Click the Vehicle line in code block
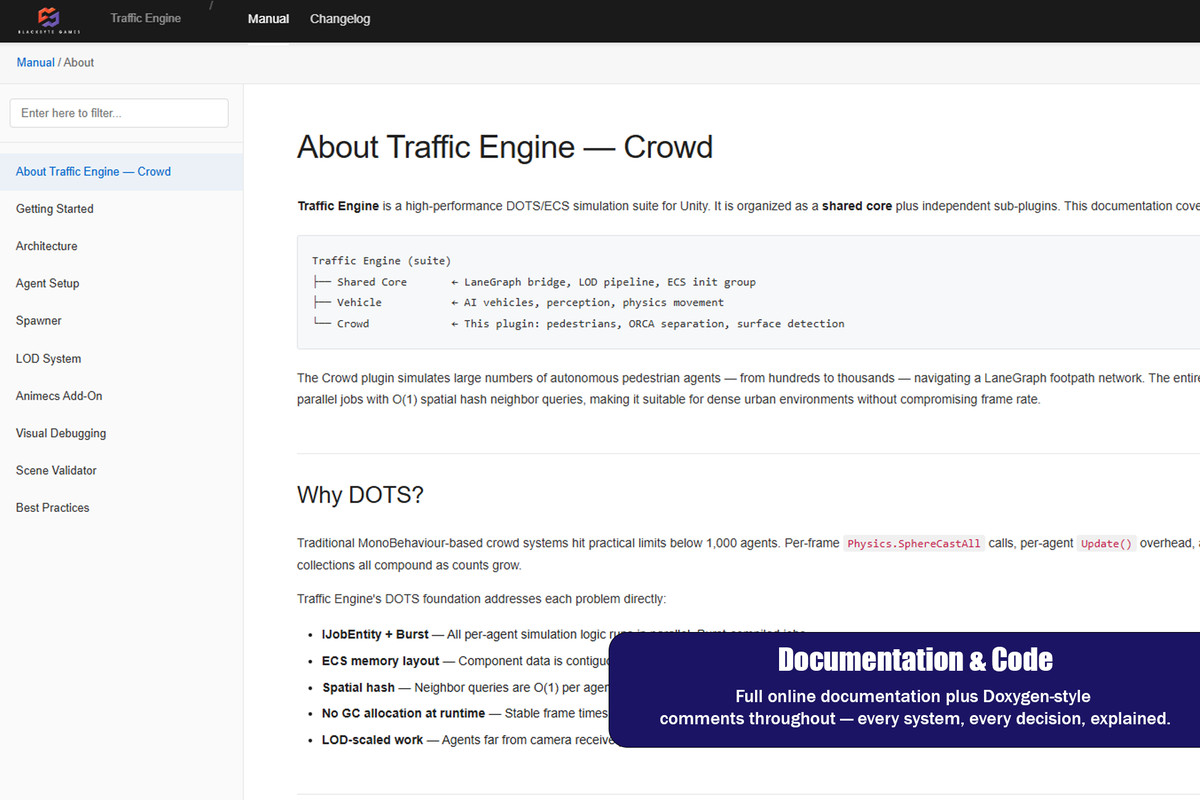This screenshot has height=800, width=1200. [x=518, y=302]
